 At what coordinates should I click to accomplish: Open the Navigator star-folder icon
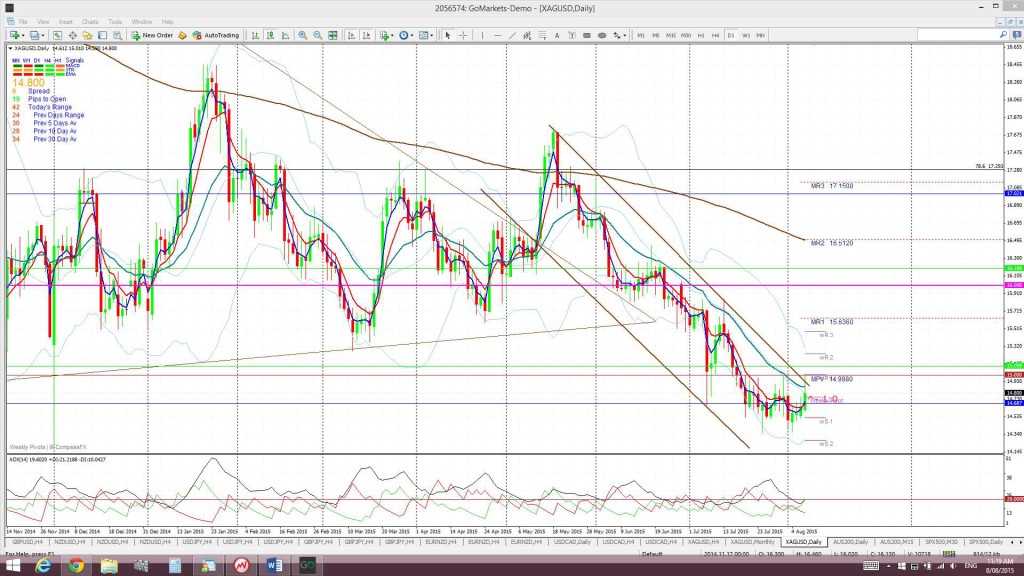tap(87, 35)
